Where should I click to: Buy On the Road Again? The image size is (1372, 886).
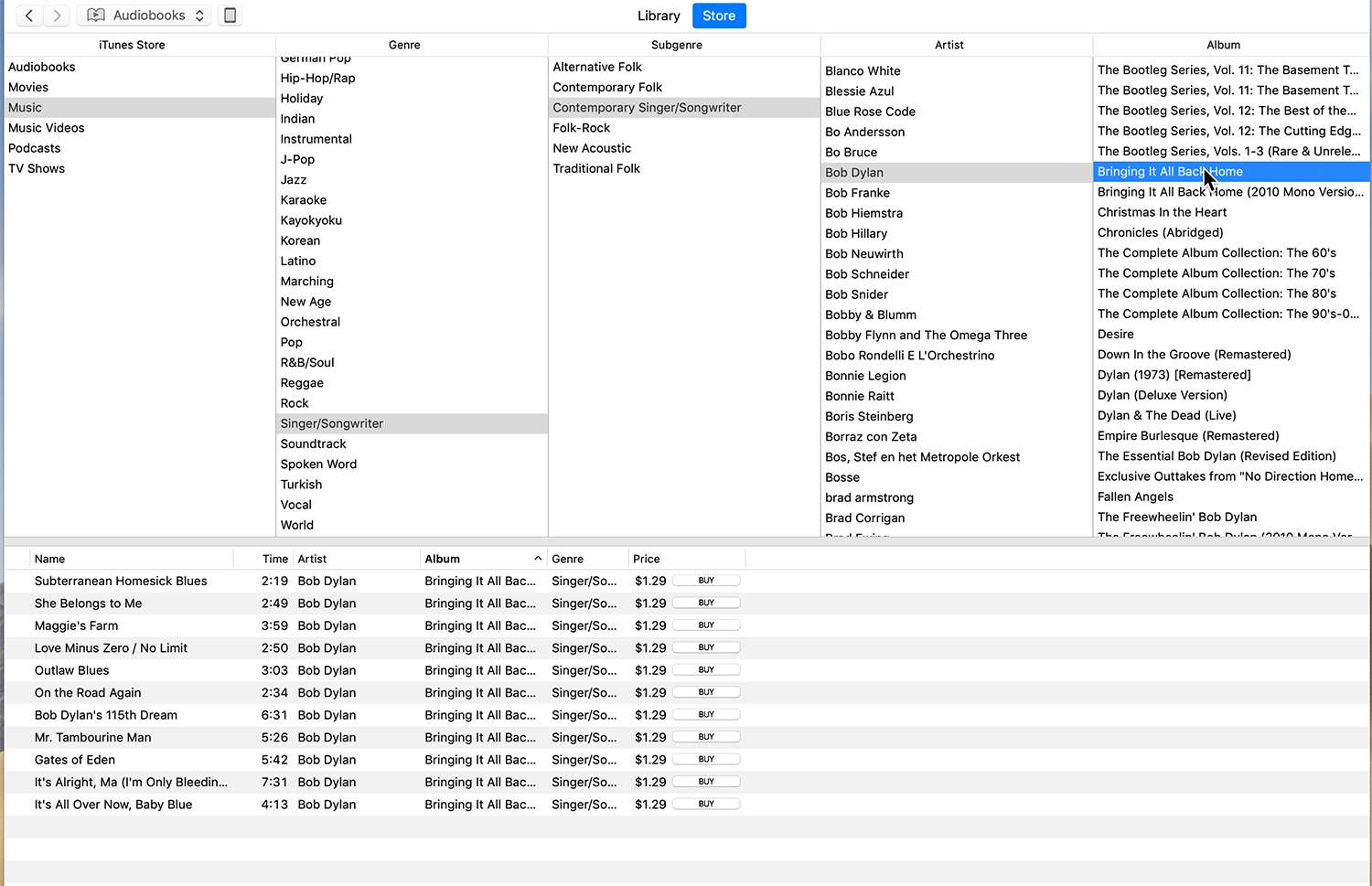point(706,692)
